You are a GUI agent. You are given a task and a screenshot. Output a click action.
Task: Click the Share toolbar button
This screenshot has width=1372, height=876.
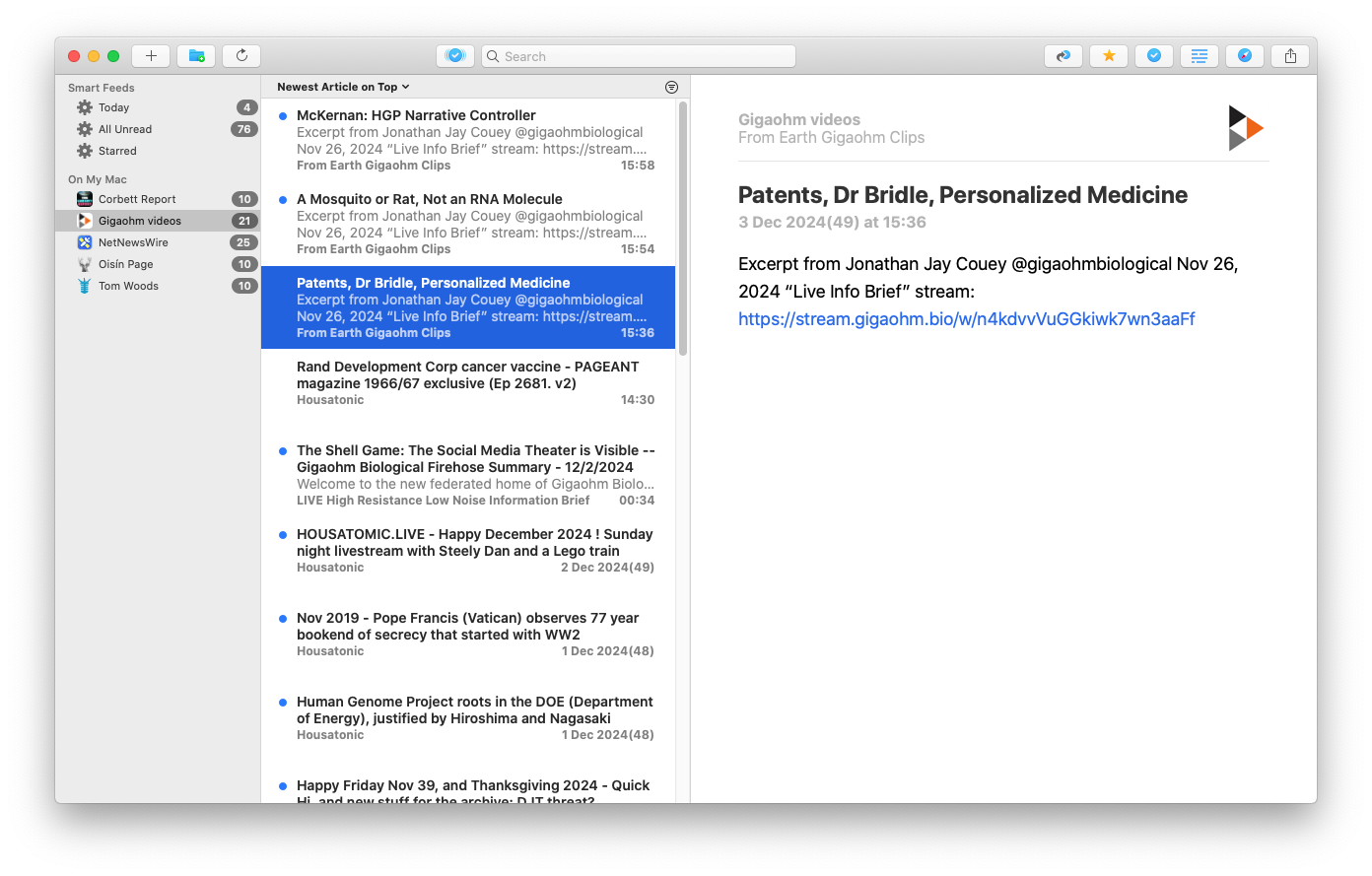tap(1290, 56)
